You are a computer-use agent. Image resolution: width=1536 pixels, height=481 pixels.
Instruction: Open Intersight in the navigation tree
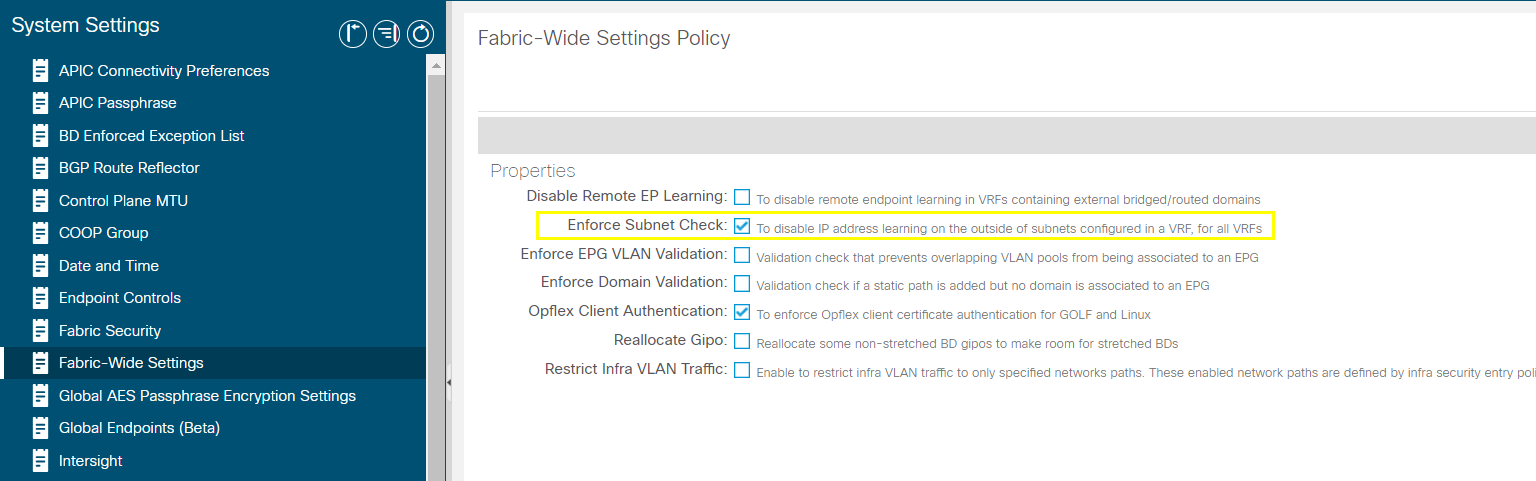[x=91, y=461]
